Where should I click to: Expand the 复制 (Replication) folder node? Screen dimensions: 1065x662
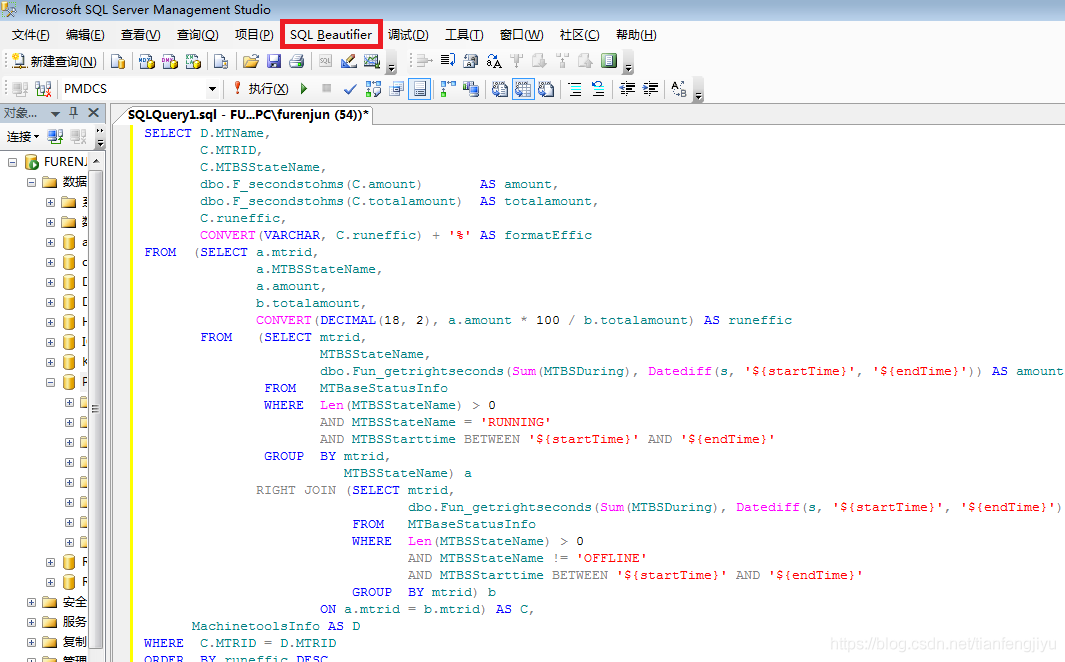coord(31,642)
